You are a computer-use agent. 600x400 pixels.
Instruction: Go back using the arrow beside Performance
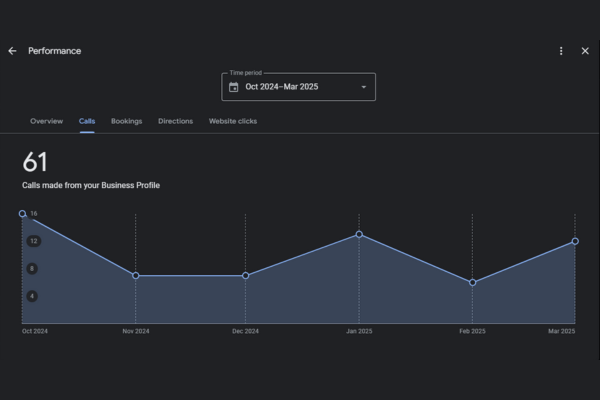[12, 51]
